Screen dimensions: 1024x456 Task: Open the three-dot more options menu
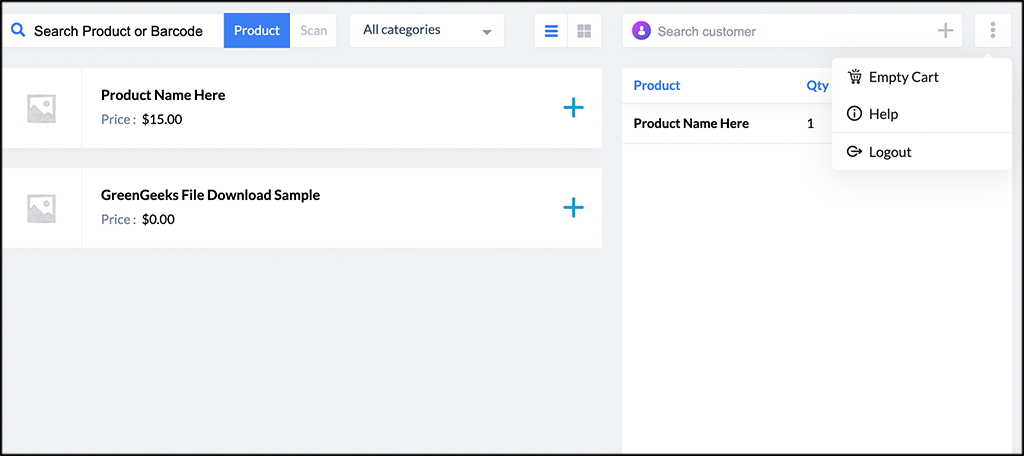point(992,31)
